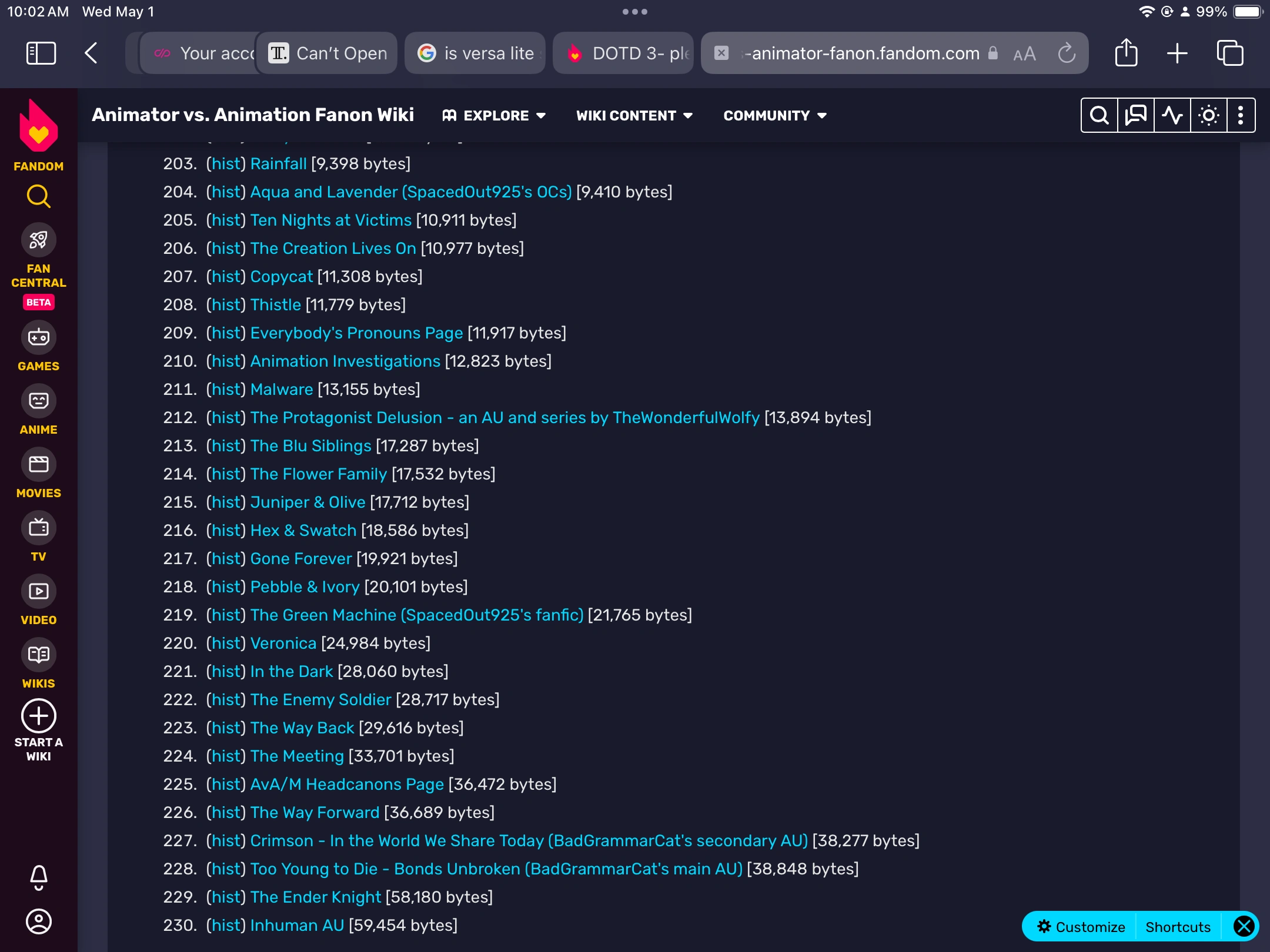Viewport: 1270px width, 952px height.
Task: Toggle the Safari sidebar panel button
Action: click(x=41, y=53)
